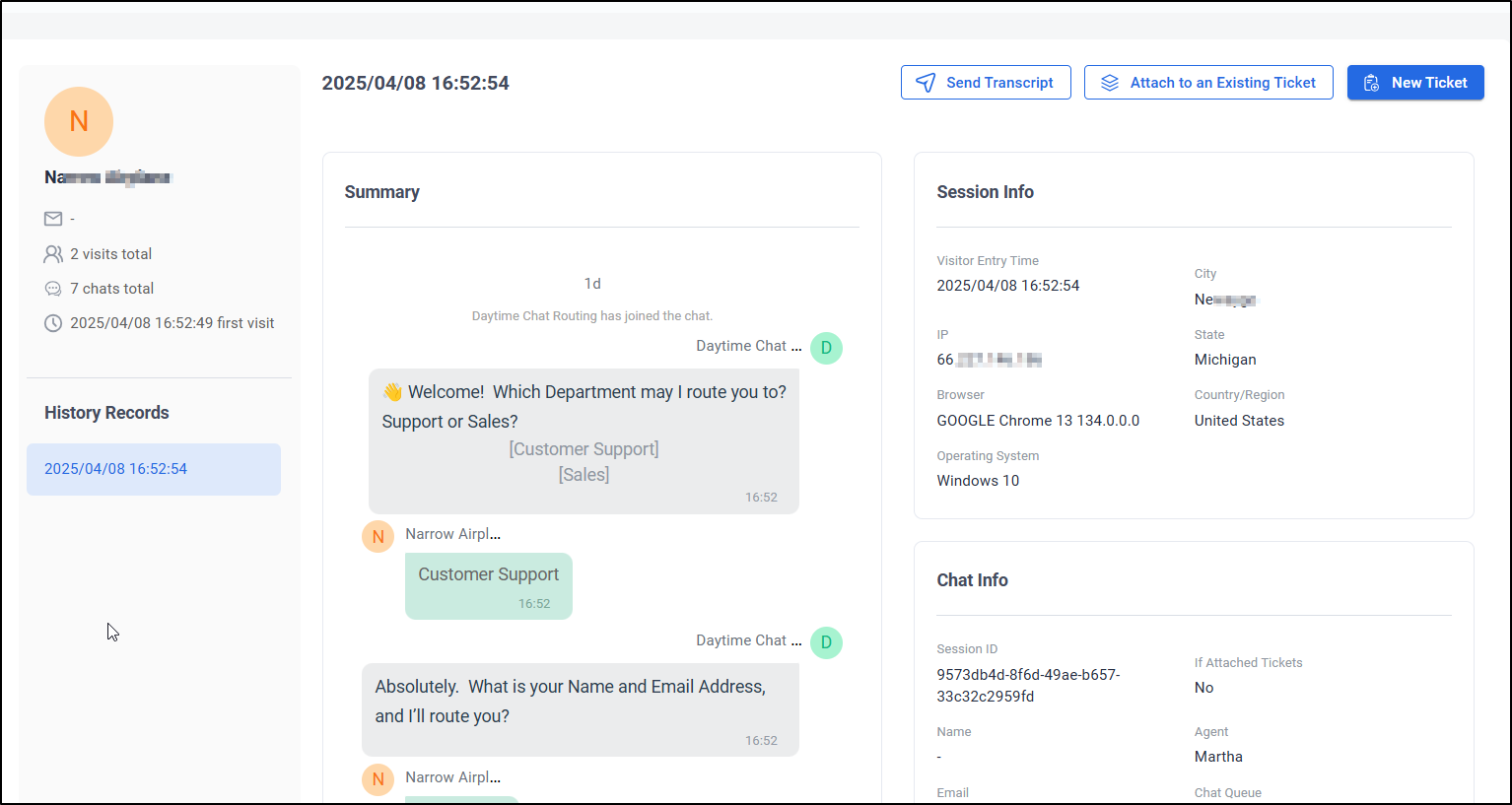The width and height of the screenshot is (1512, 805).
Task: Click the layers icon on Attach to Existing Ticket
Action: pos(1110,83)
